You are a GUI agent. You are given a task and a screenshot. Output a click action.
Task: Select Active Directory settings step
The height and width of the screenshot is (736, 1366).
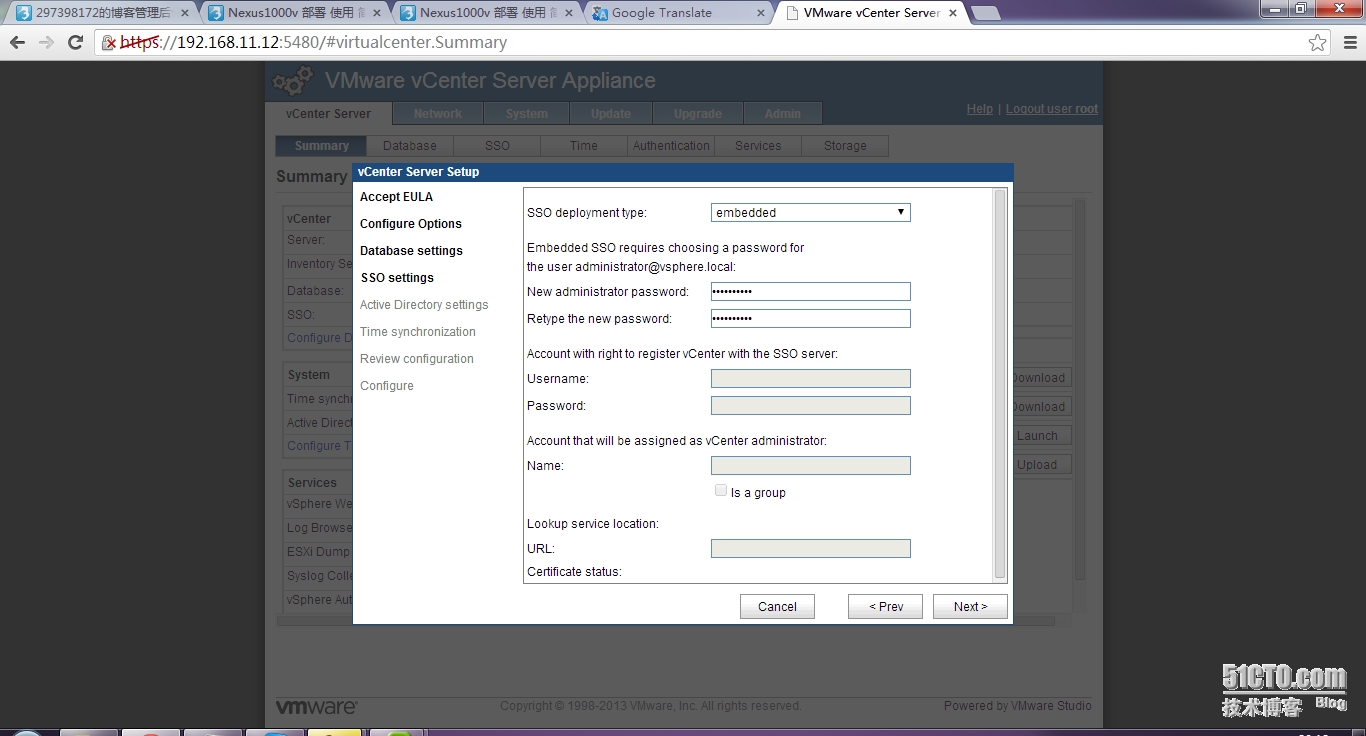tap(424, 305)
